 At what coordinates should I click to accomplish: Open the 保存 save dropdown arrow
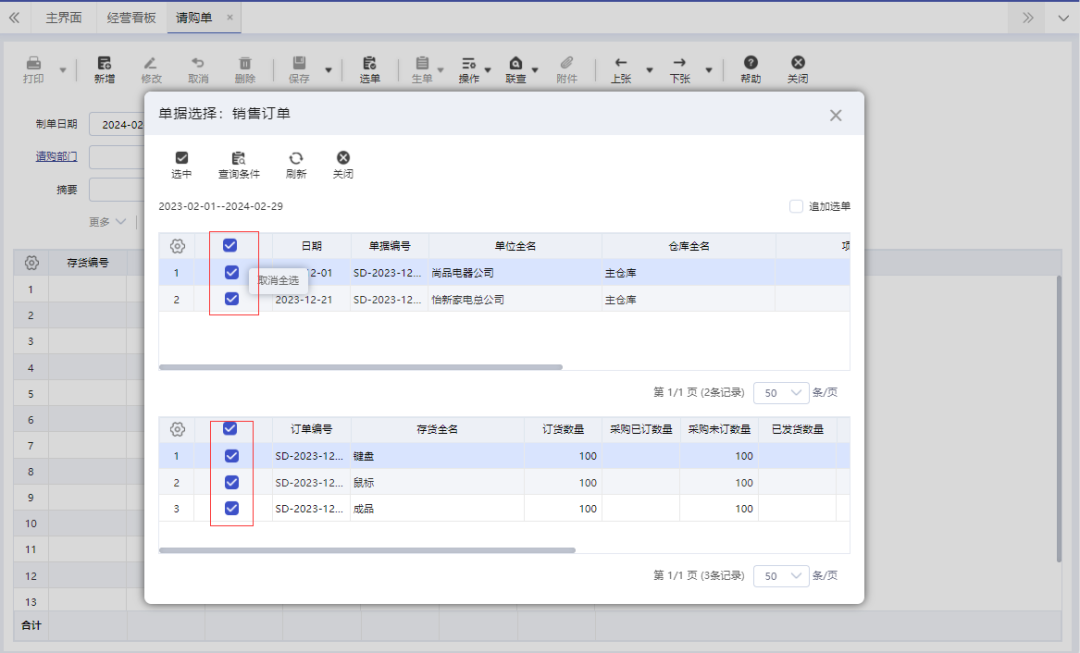[327, 69]
